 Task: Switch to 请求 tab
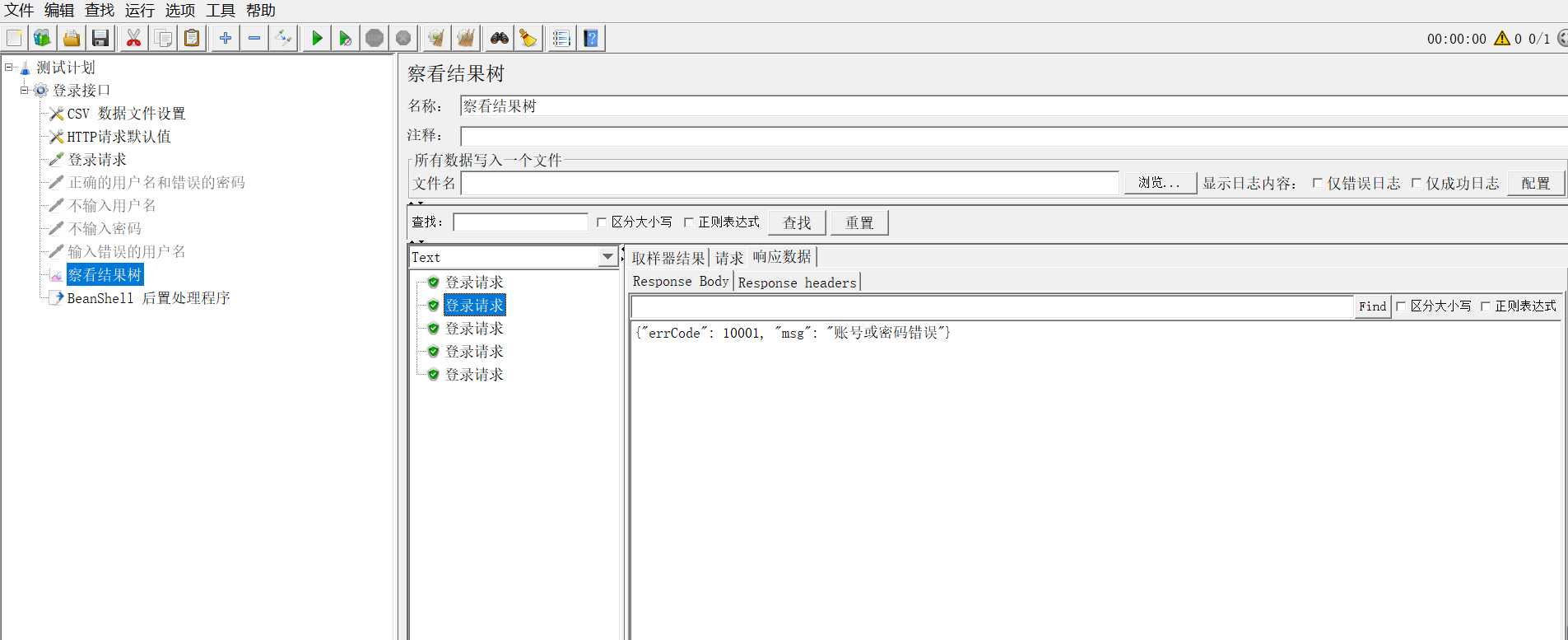point(729,259)
